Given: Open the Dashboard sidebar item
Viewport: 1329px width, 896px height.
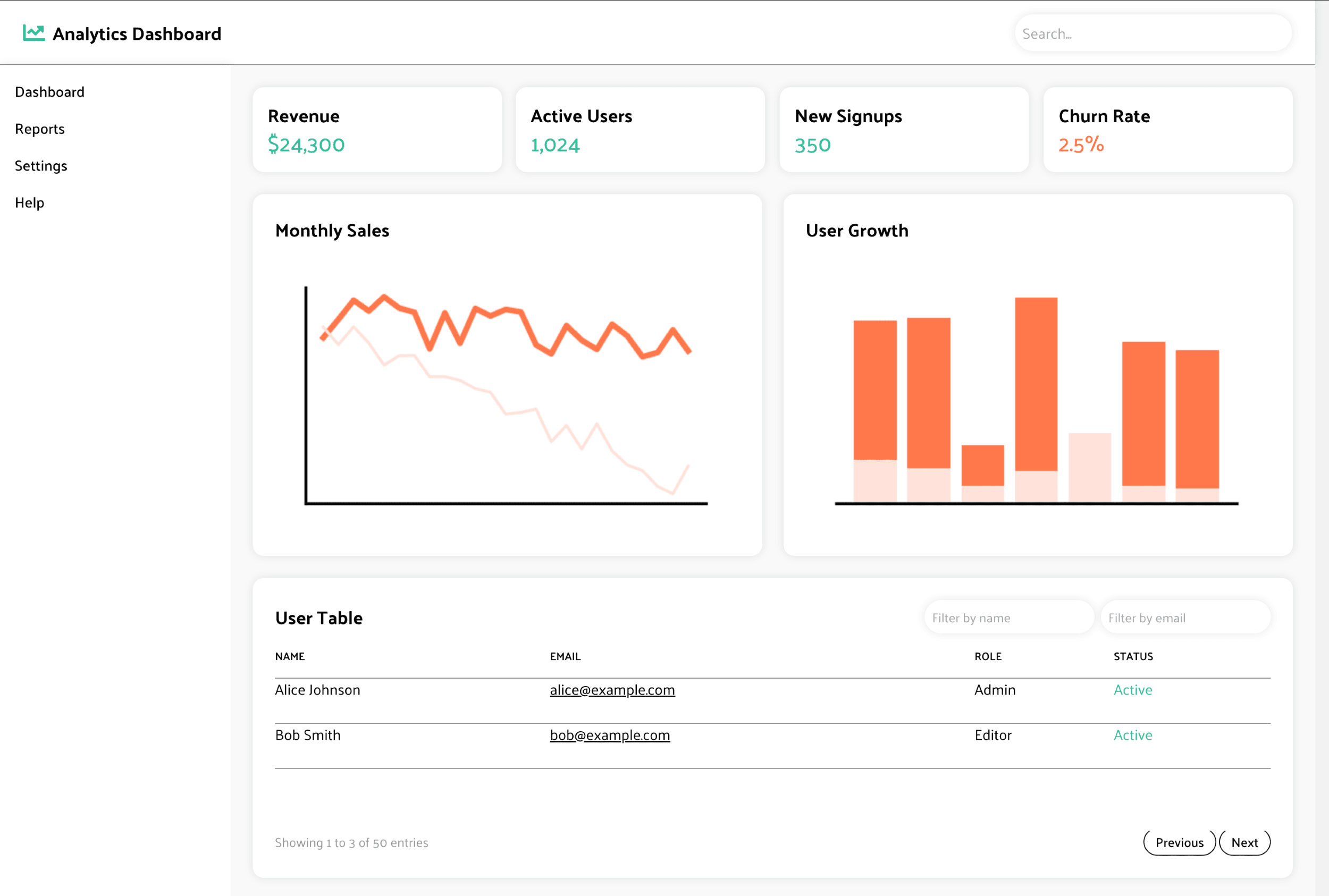Looking at the screenshot, I should pos(50,92).
